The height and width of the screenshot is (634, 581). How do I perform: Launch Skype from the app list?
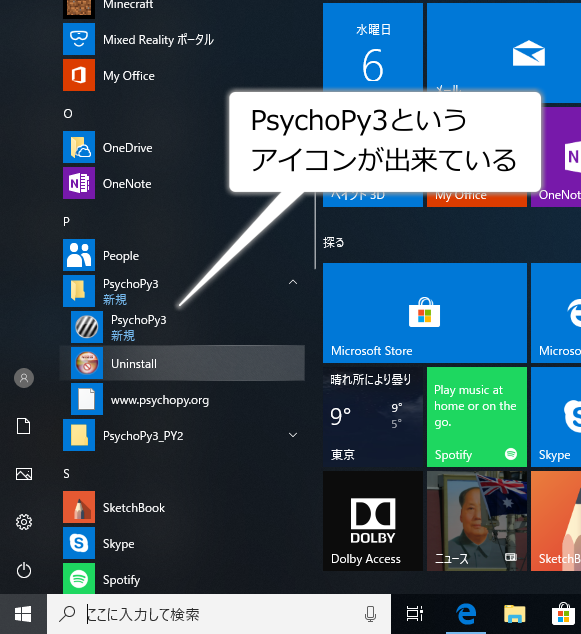pos(182,543)
